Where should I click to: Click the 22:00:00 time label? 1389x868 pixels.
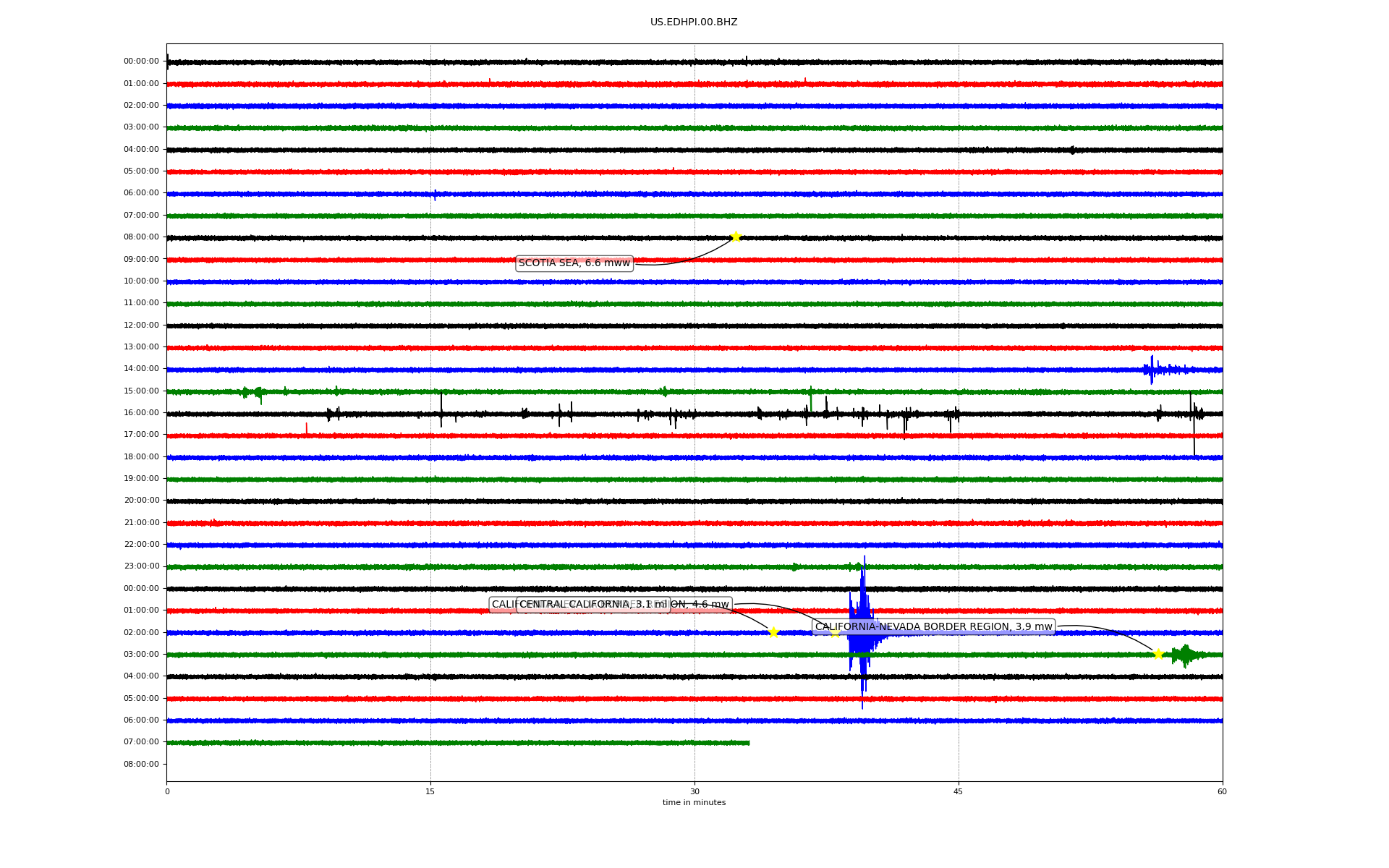(141, 544)
